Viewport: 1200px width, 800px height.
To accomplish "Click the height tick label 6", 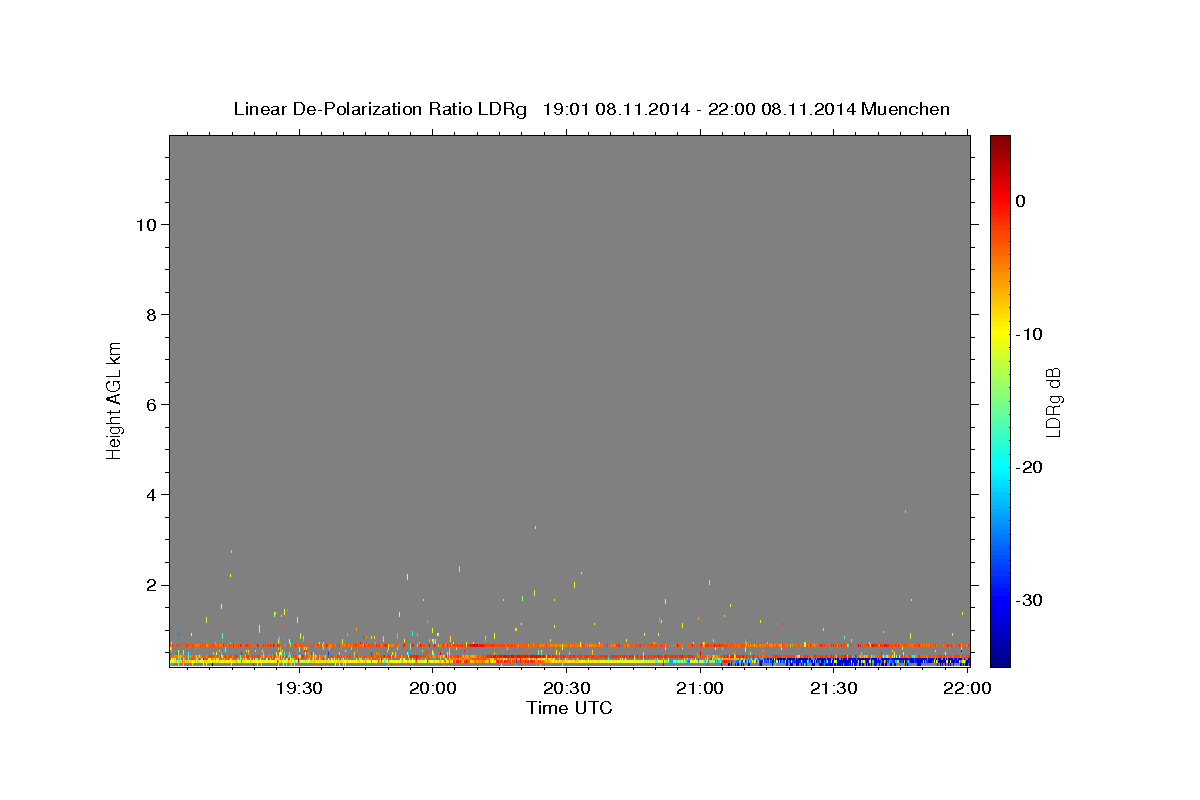I will pyautogui.click(x=150, y=405).
